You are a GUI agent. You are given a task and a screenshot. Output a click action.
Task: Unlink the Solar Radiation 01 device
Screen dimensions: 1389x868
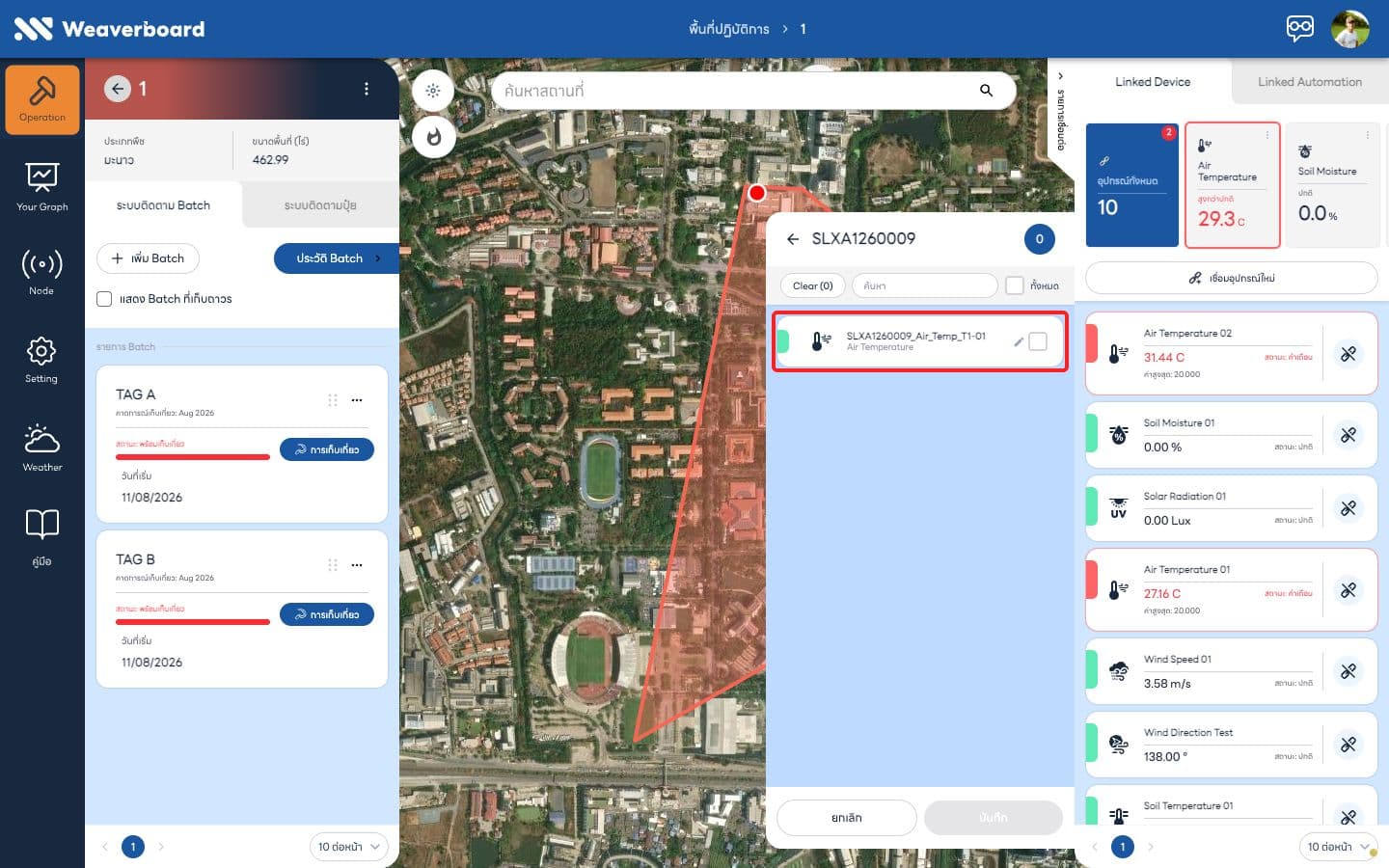pyautogui.click(x=1348, y=507)
